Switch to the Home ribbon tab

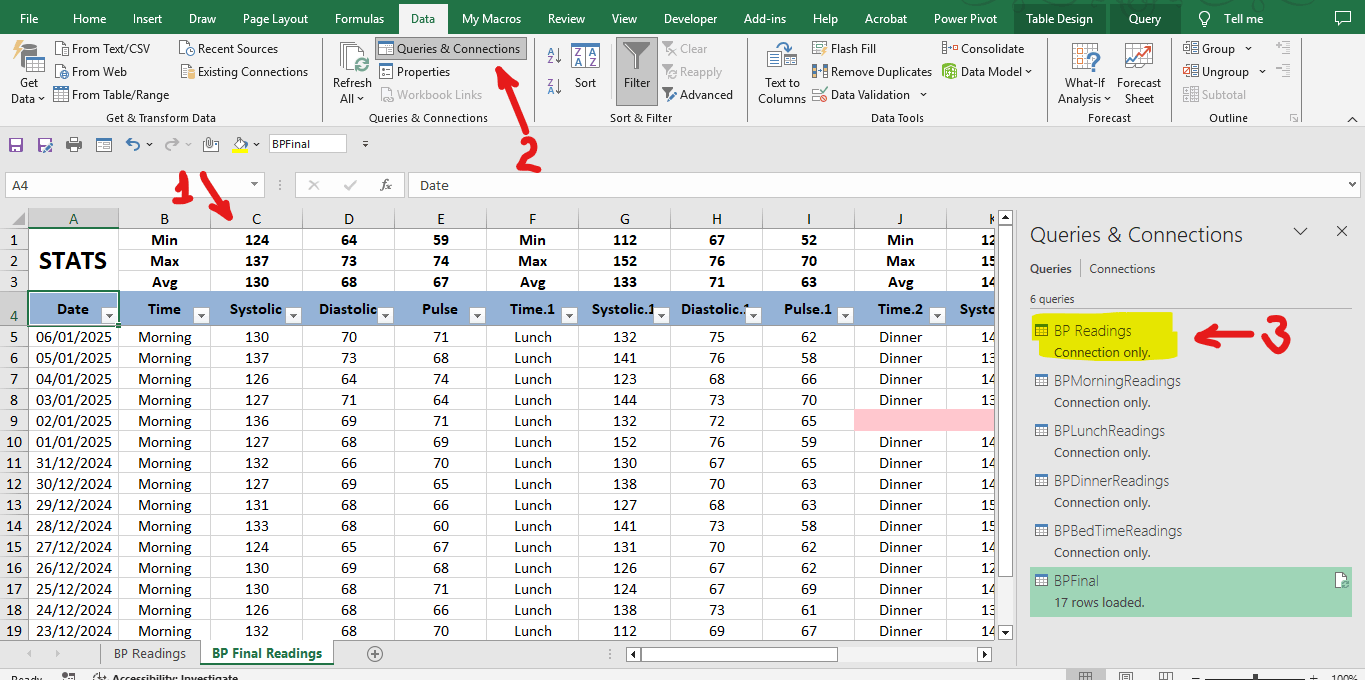tap(89, 18)
